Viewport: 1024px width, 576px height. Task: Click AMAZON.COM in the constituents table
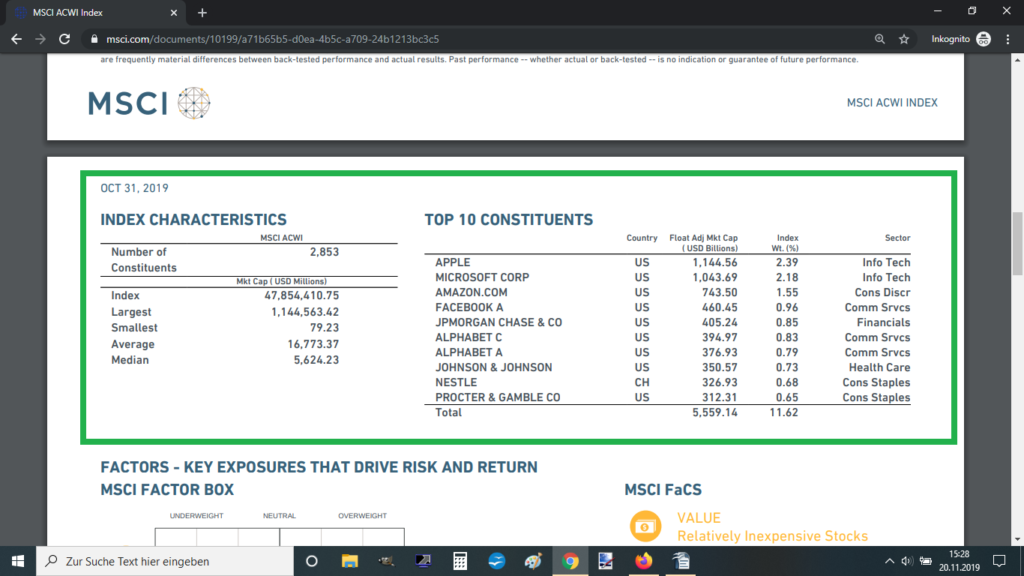471,293
